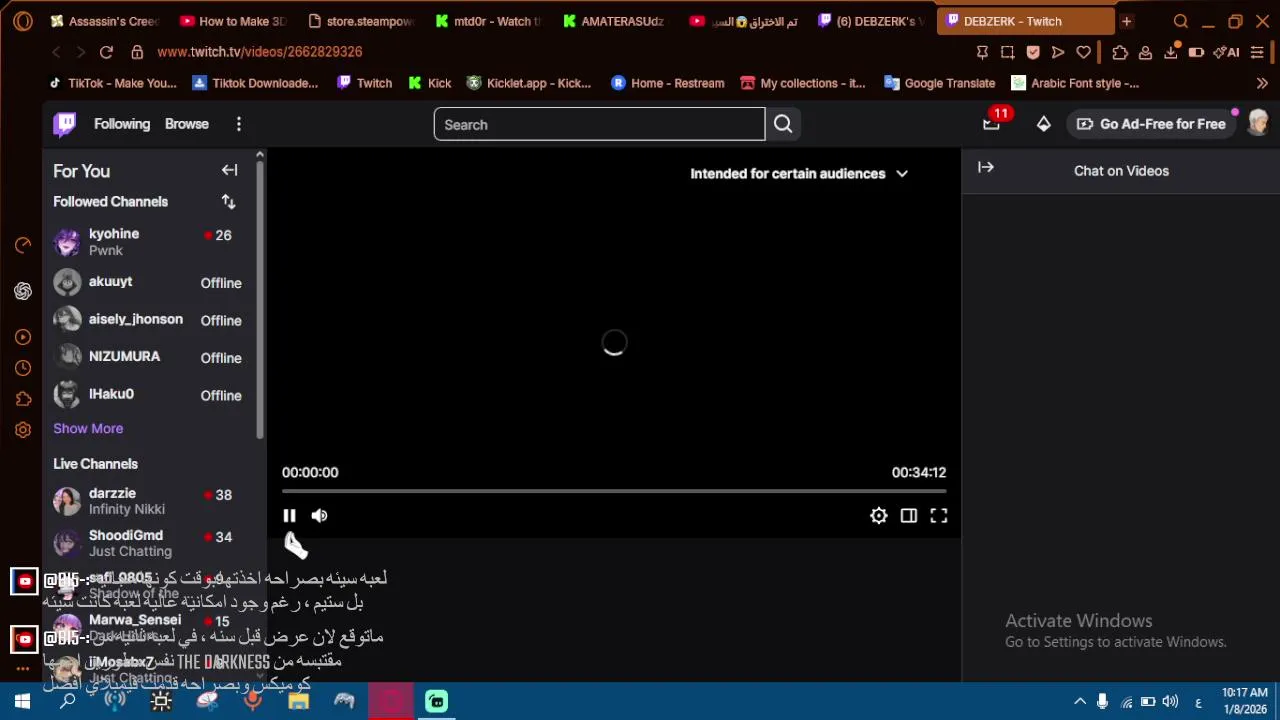
Task: Click padlock site info icon
Action: [137, 52]
